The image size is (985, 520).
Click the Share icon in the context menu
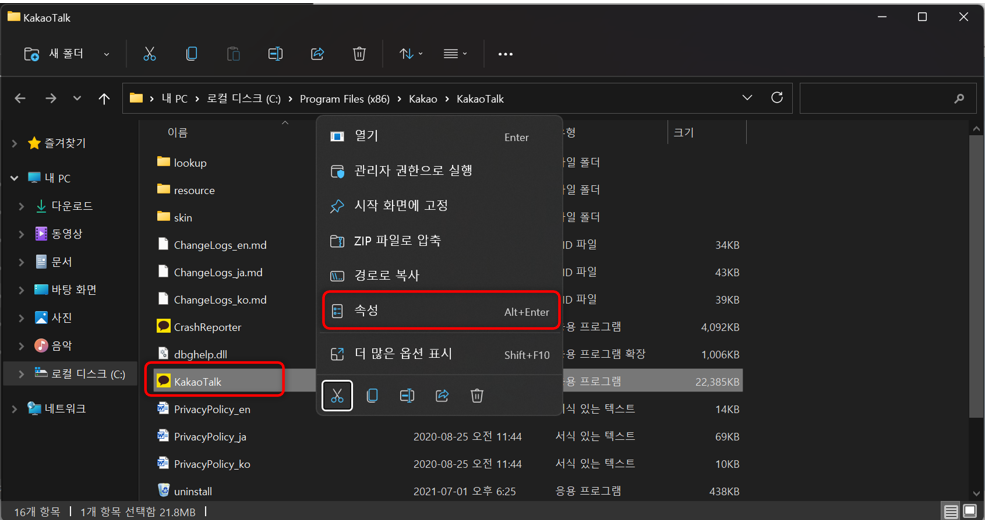(442, 396)
